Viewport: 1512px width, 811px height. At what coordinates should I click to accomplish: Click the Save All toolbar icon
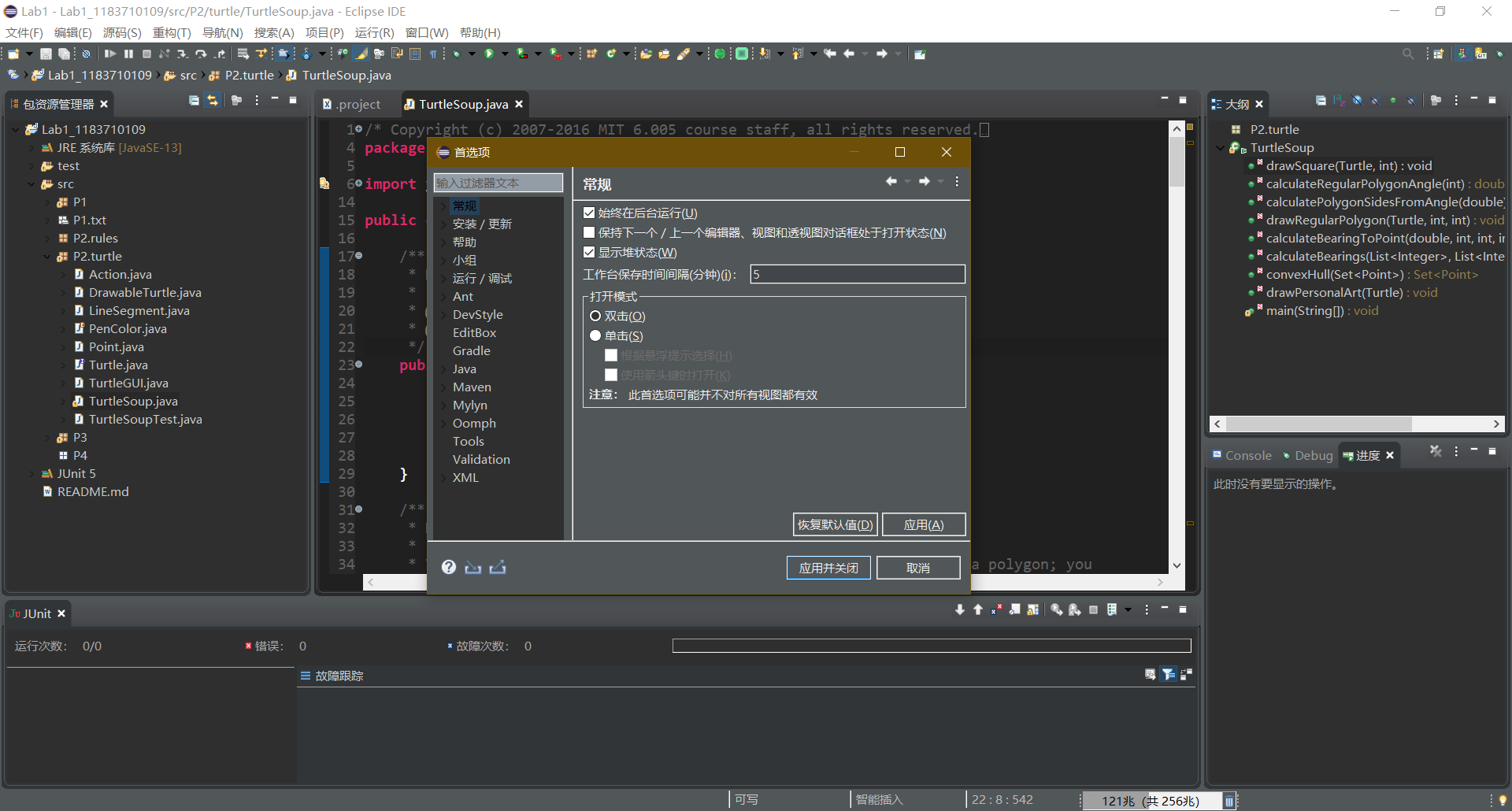click(x=65, y=54)
